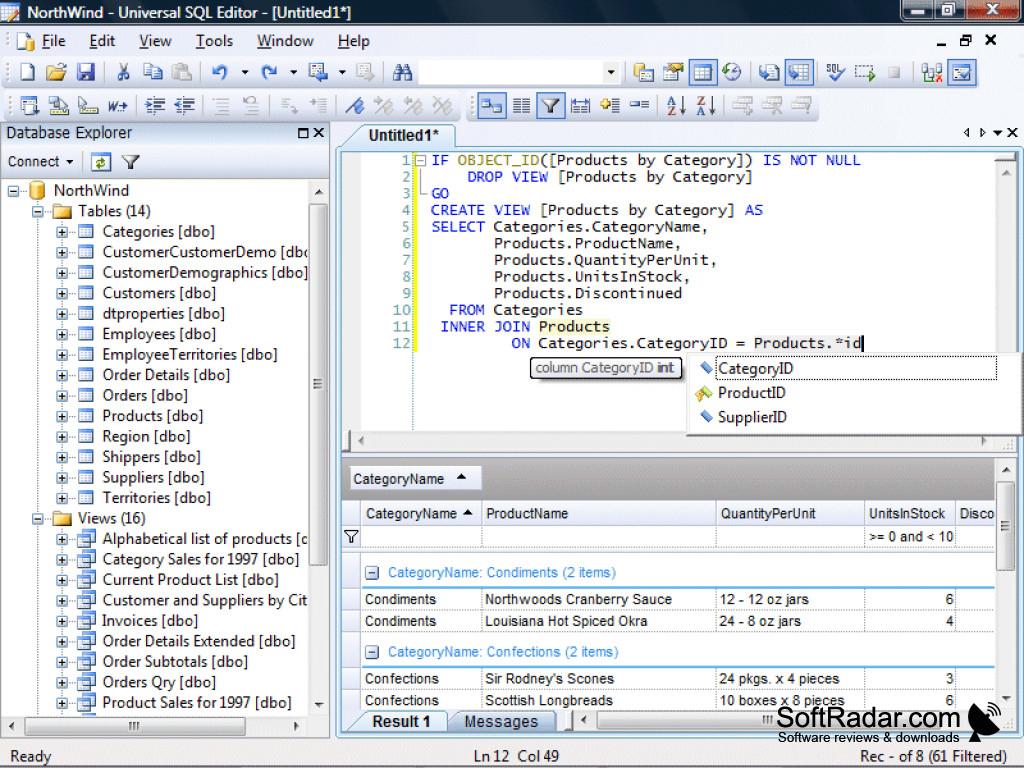Viewport: 1024px width, 768px height.
Task: Sort descending with the Z-A icon
Action: (x=706, y=106)
